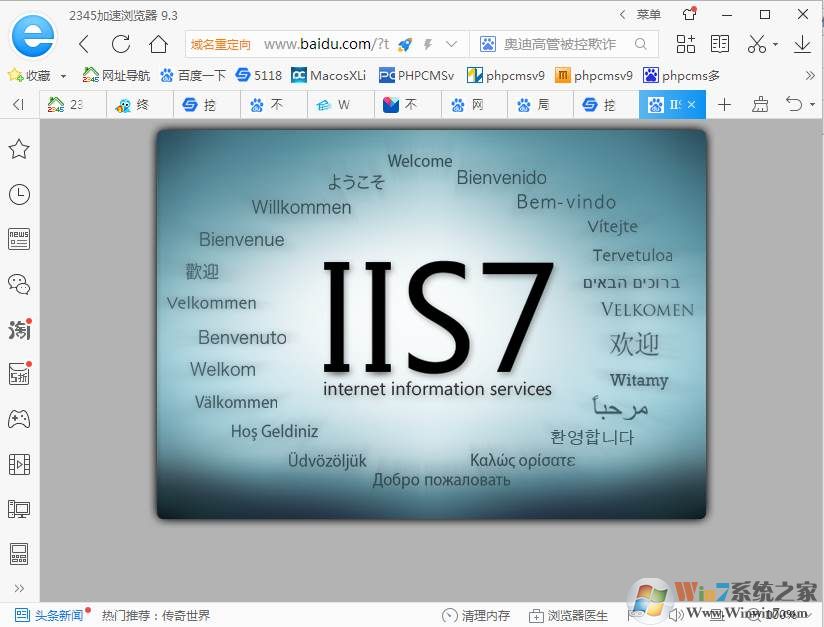
Task: Expand the undo closed tab dropdown
Action: click(x=812, y=105)
